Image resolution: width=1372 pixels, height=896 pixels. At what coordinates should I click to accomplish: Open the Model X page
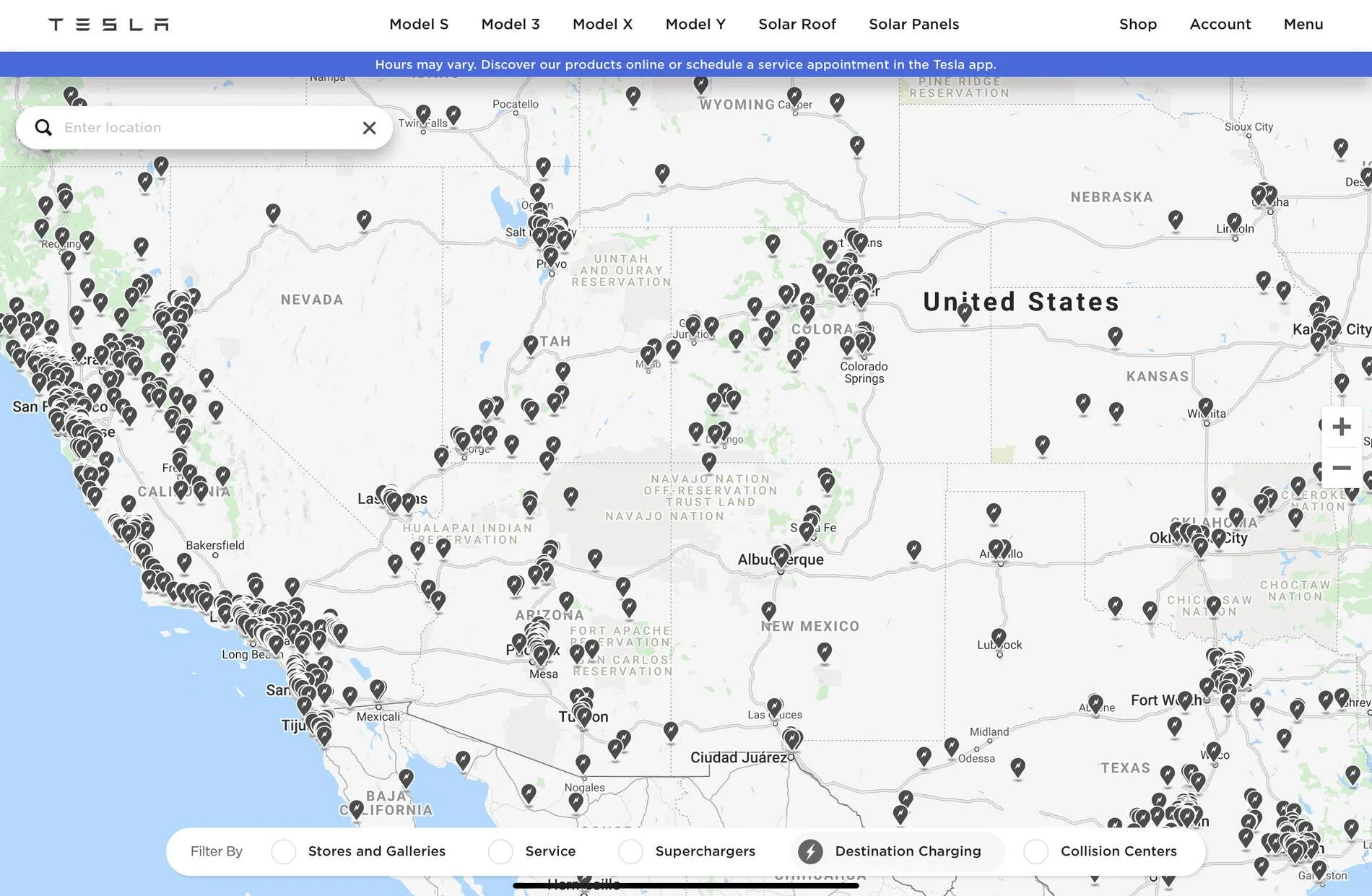coord(603,25)
